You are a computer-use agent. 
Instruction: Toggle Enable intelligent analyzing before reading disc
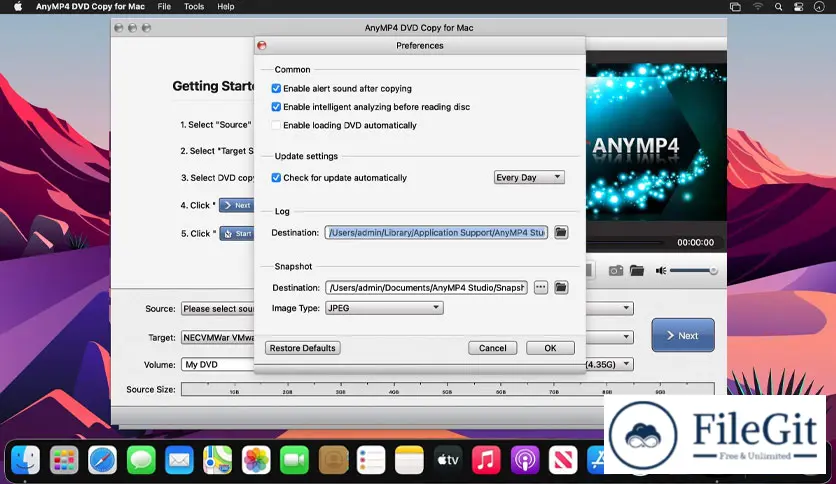click(x=276, y=107)
